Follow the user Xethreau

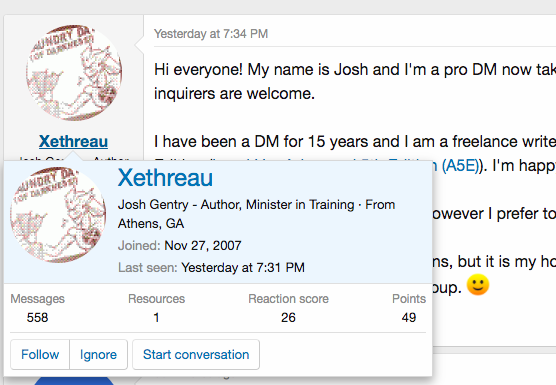(x=40, y=355)
